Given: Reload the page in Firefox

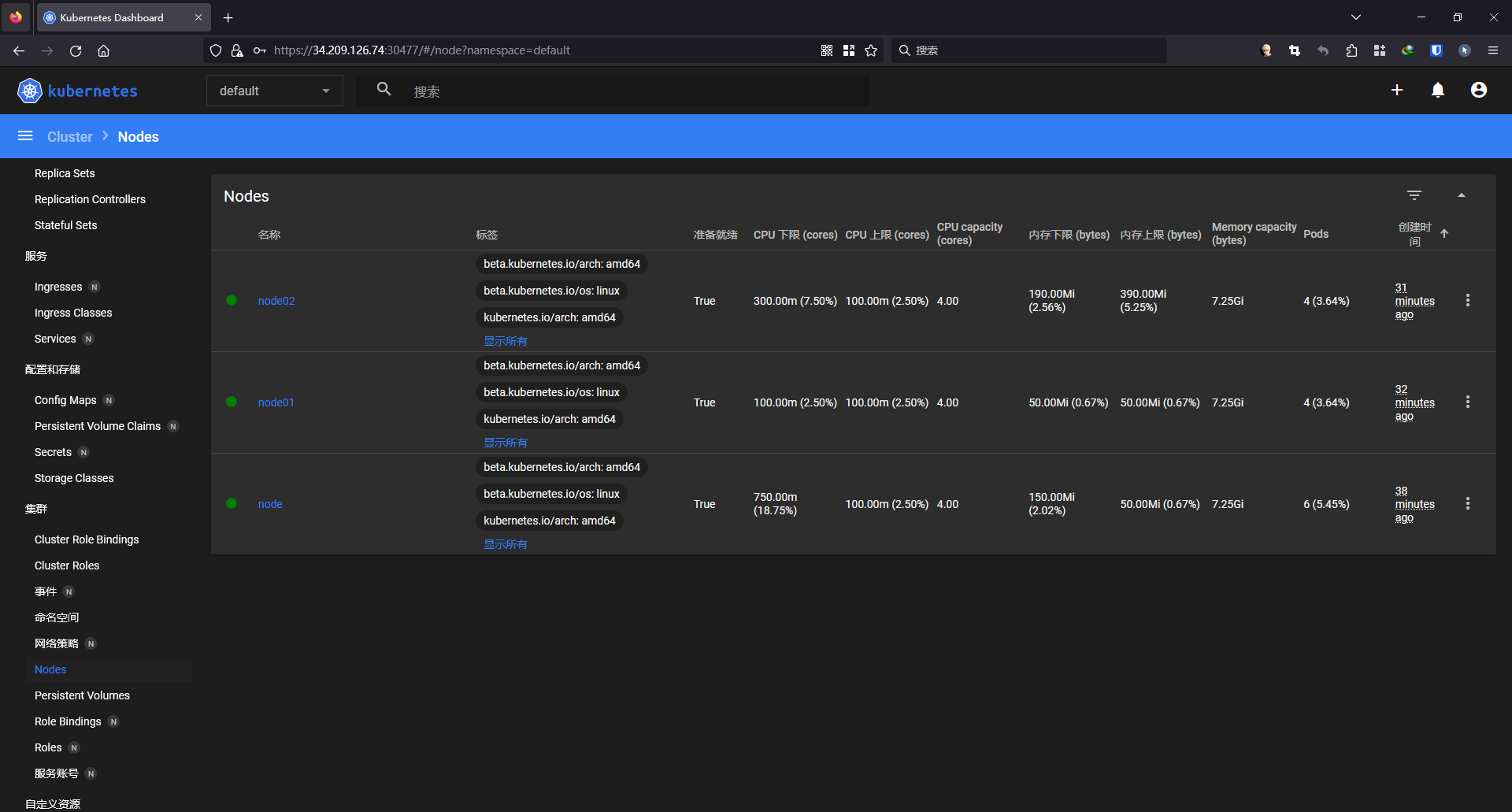Looking at the screenshot, I should [76, 50].
